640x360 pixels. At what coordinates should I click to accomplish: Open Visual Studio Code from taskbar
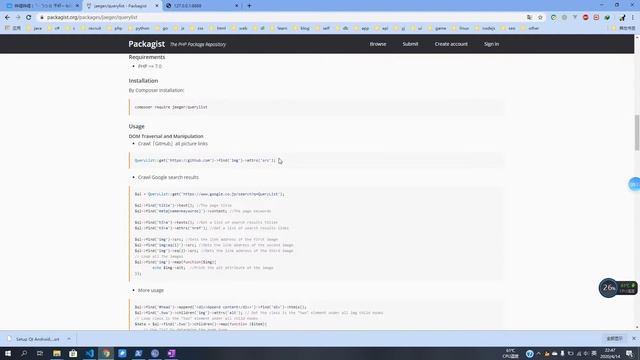pyautogui.click(x=90, y=353)
